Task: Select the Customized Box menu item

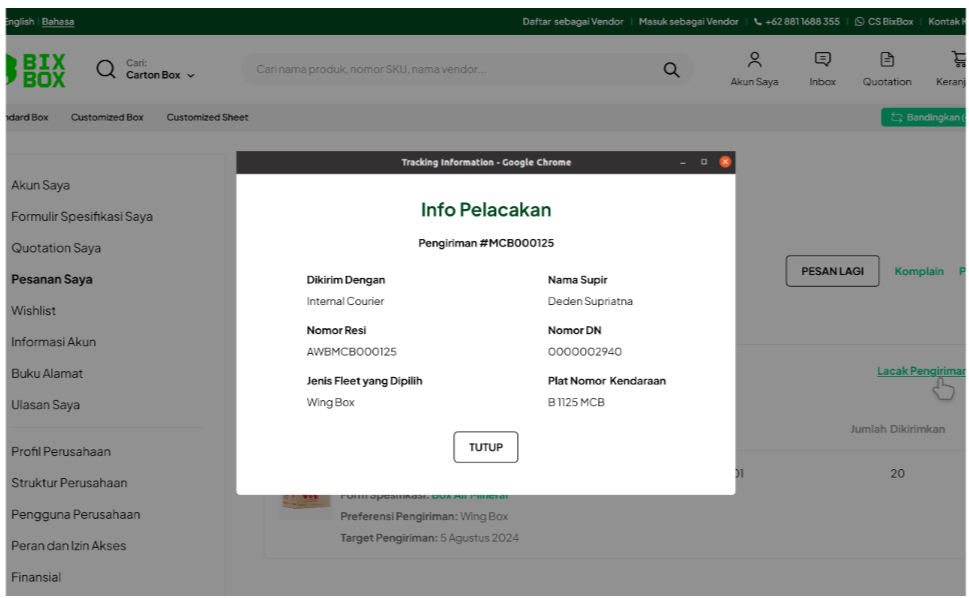Action: pos(107,118)
